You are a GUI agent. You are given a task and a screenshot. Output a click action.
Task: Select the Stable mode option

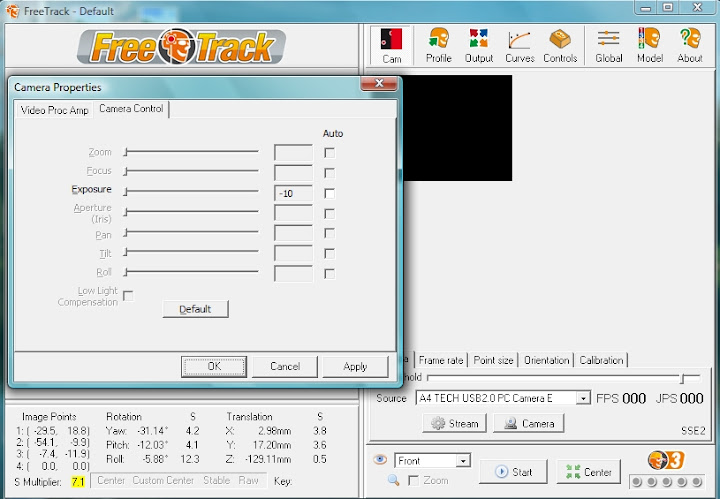216,480
